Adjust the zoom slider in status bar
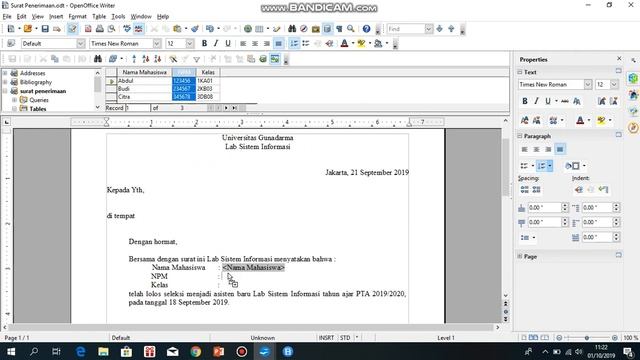The image size is (640, 360). point(587,338)
